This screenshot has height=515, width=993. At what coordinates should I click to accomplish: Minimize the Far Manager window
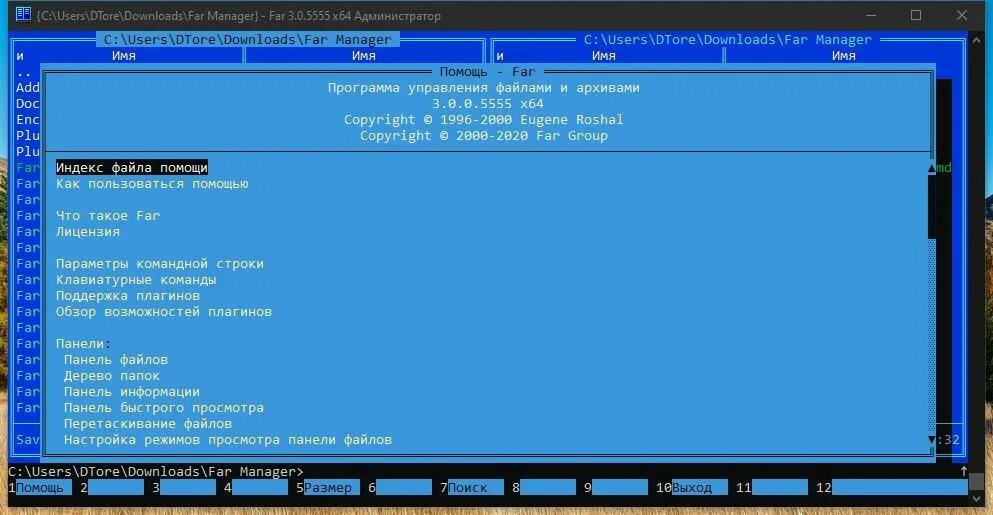point(871,15)
